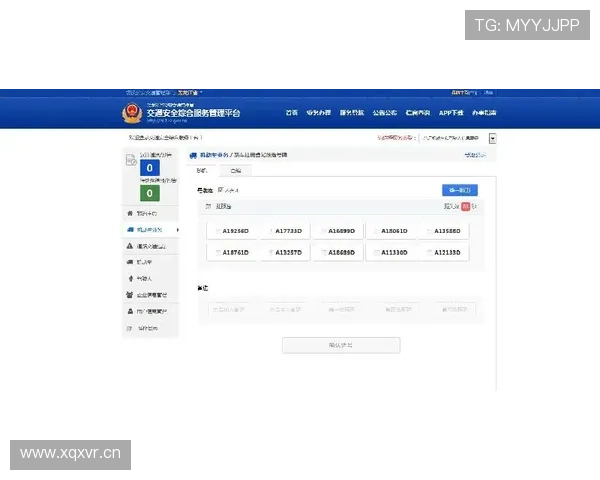600x480 pixels.
Task: Select plate number A19256D
Action: click(232, 231)
